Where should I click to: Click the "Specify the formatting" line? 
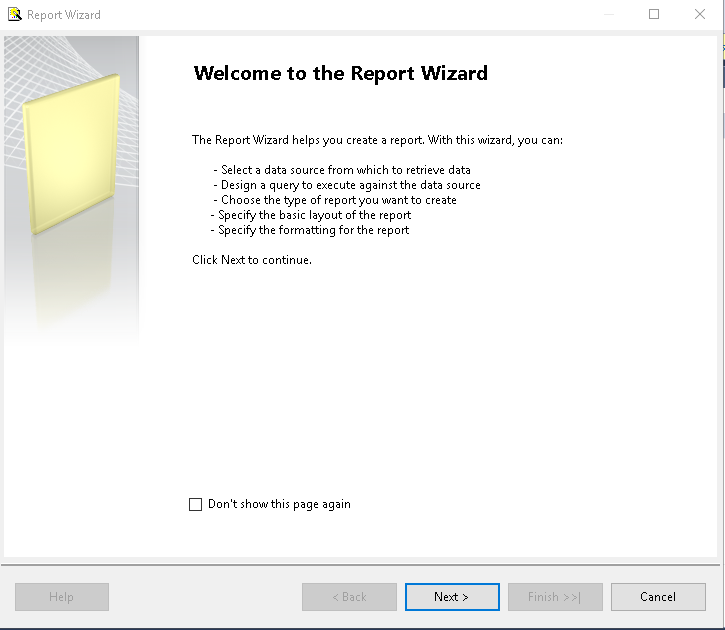click(310, 230)
